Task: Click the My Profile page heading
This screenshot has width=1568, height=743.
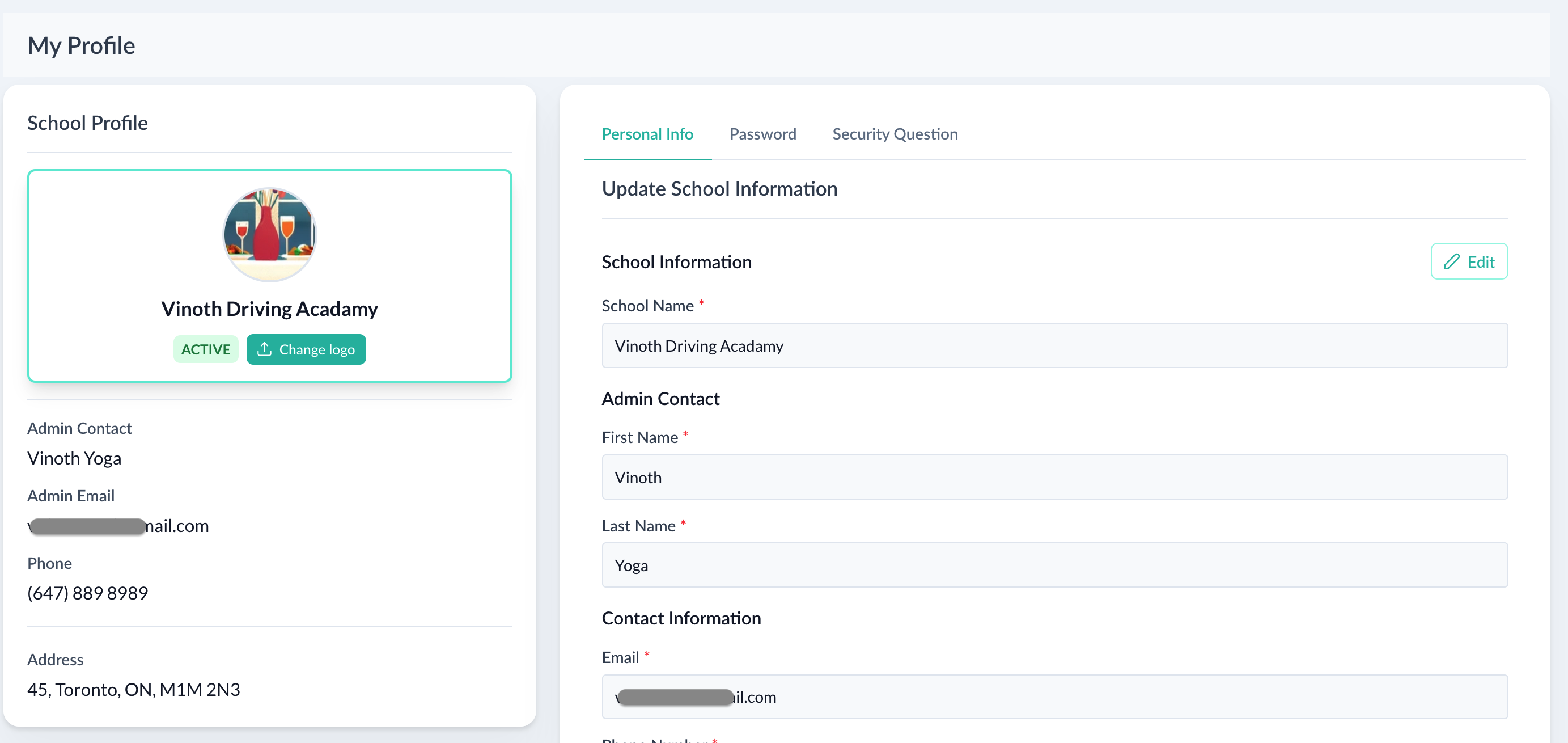Action: (x=81, y=46)
